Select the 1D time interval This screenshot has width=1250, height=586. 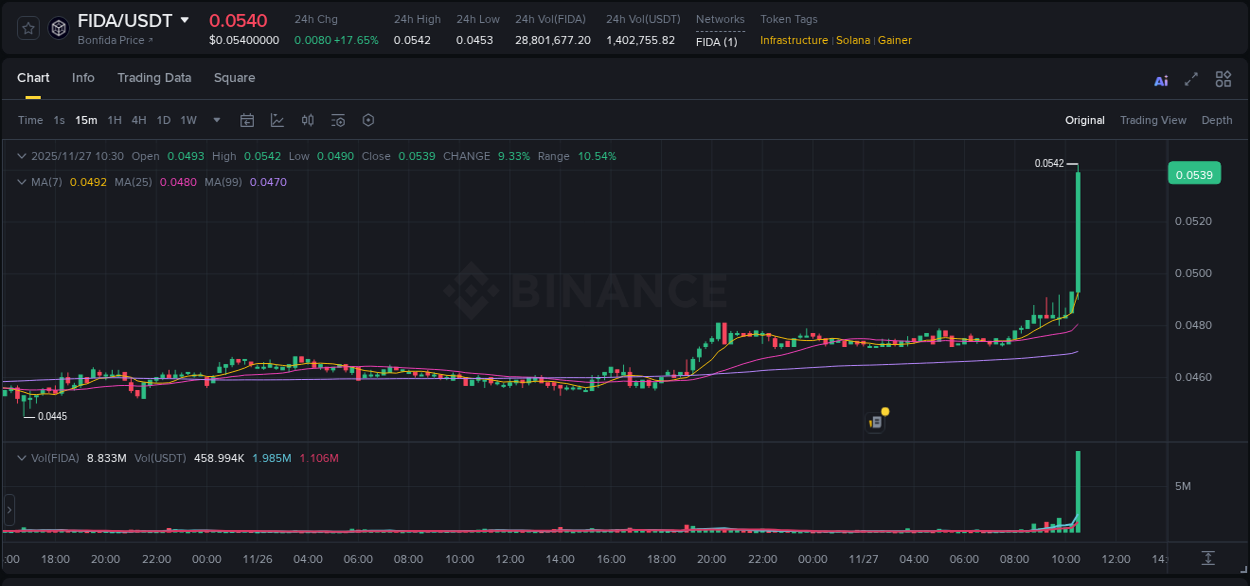click(x=163, y=120)
